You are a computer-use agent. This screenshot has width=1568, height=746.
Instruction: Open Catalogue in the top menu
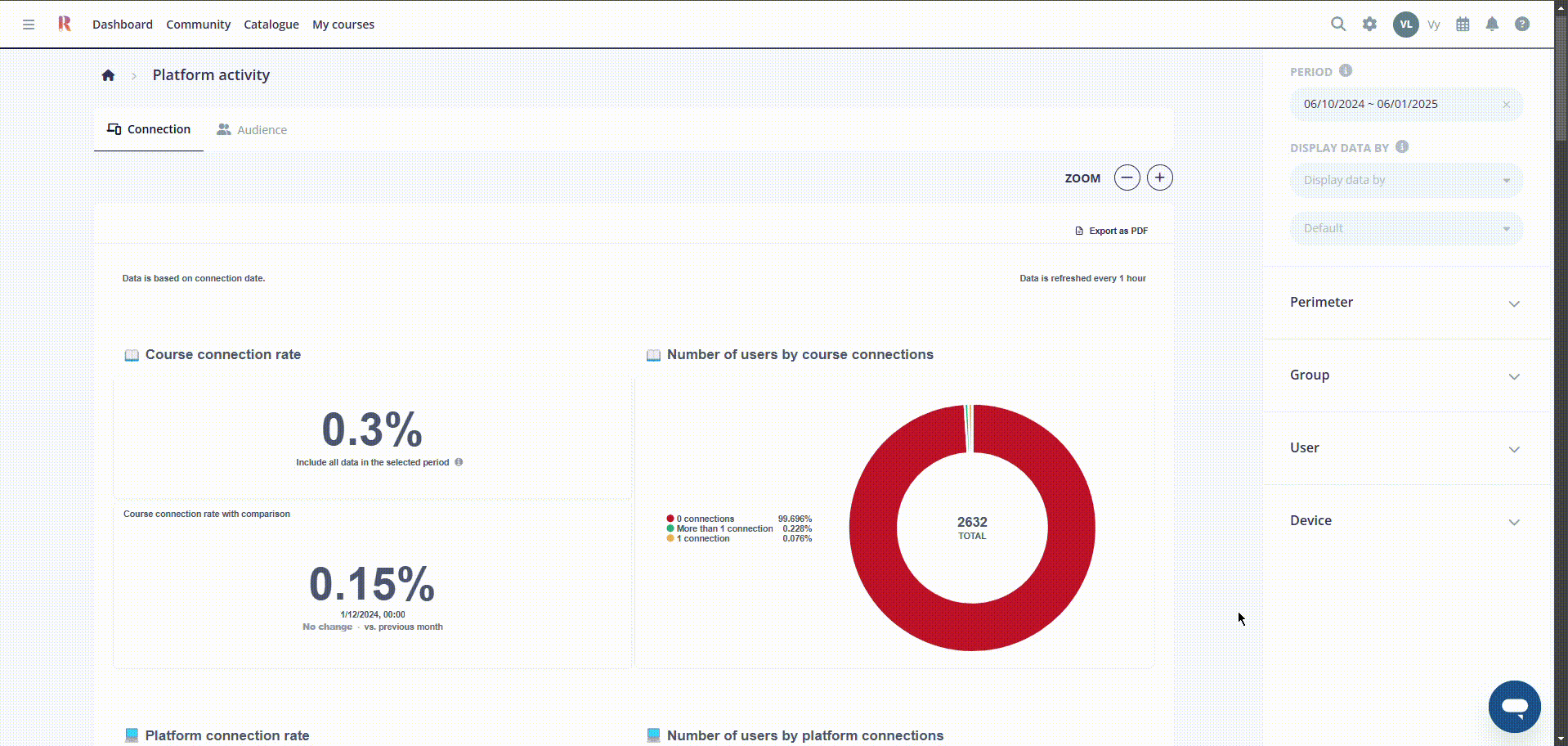coord(271,25)
